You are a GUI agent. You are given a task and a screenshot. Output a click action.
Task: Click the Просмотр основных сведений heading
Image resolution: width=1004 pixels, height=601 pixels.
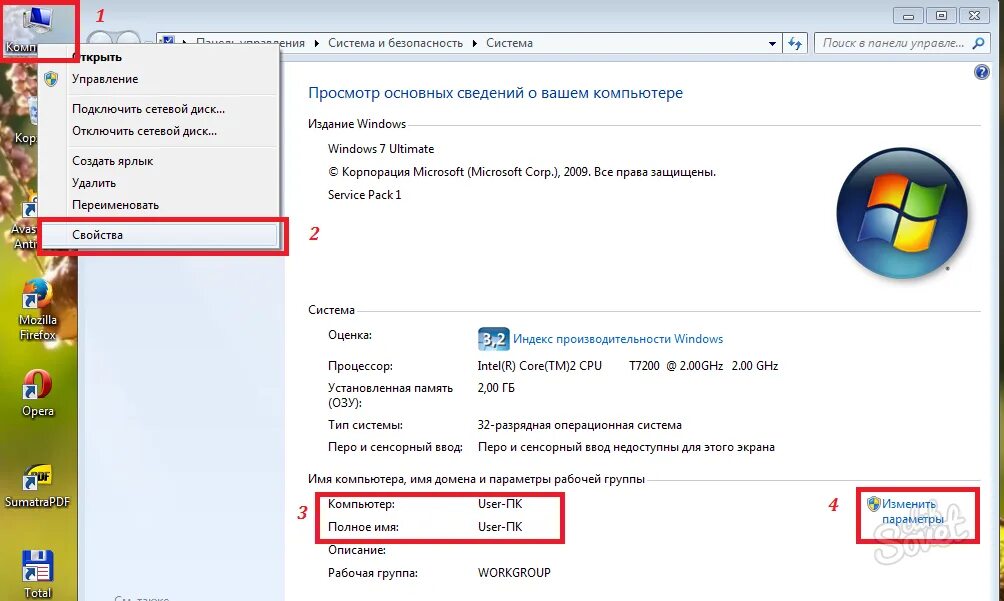pos(496,93)
